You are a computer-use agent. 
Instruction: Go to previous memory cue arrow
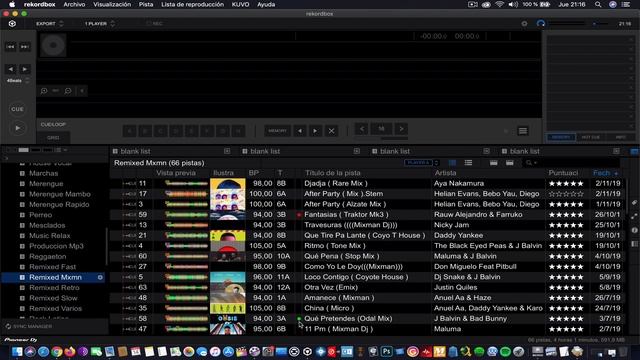(x=300, y=131)
